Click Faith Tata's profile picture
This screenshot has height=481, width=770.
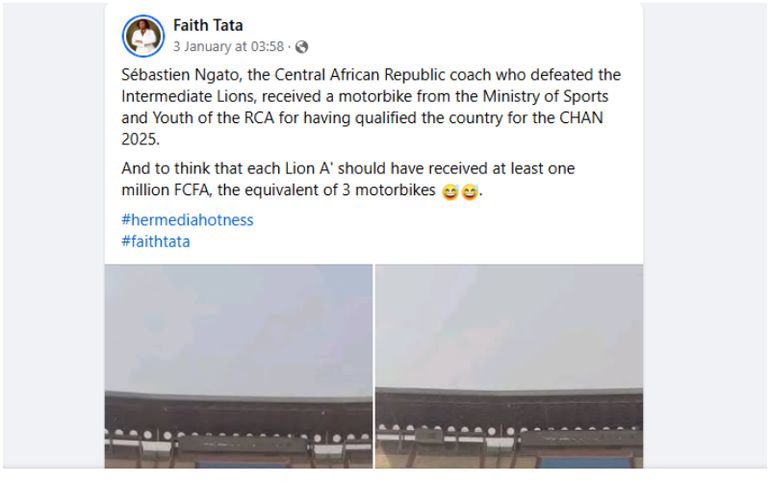[x=143, y=36]
